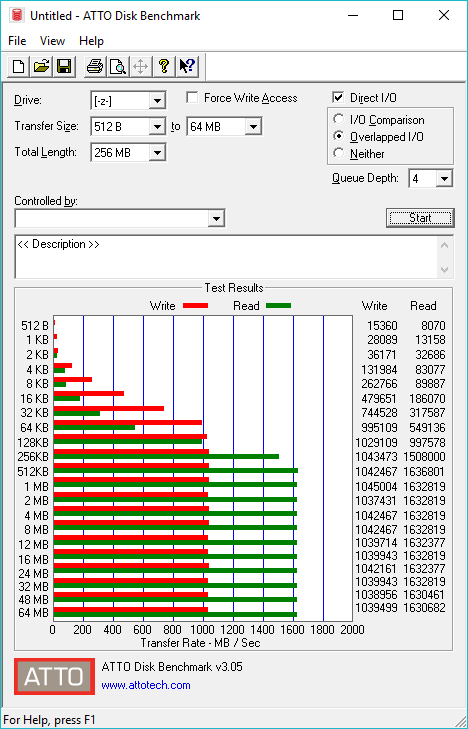
Task: Click the Start button
Action: coord(420,218)
